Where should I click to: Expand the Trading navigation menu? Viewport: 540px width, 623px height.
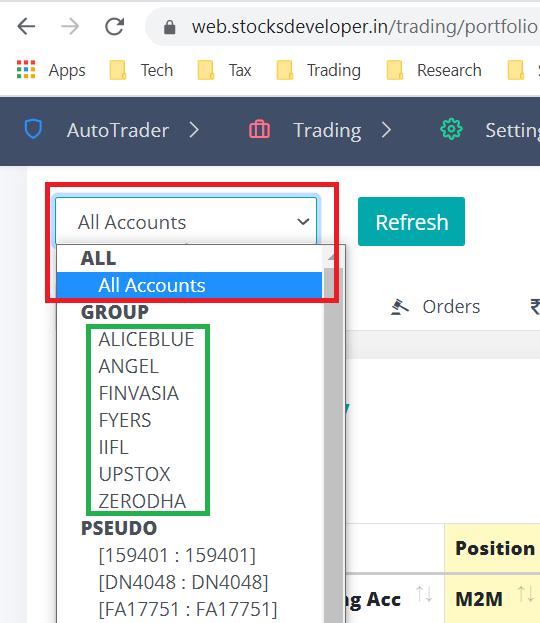327,130
